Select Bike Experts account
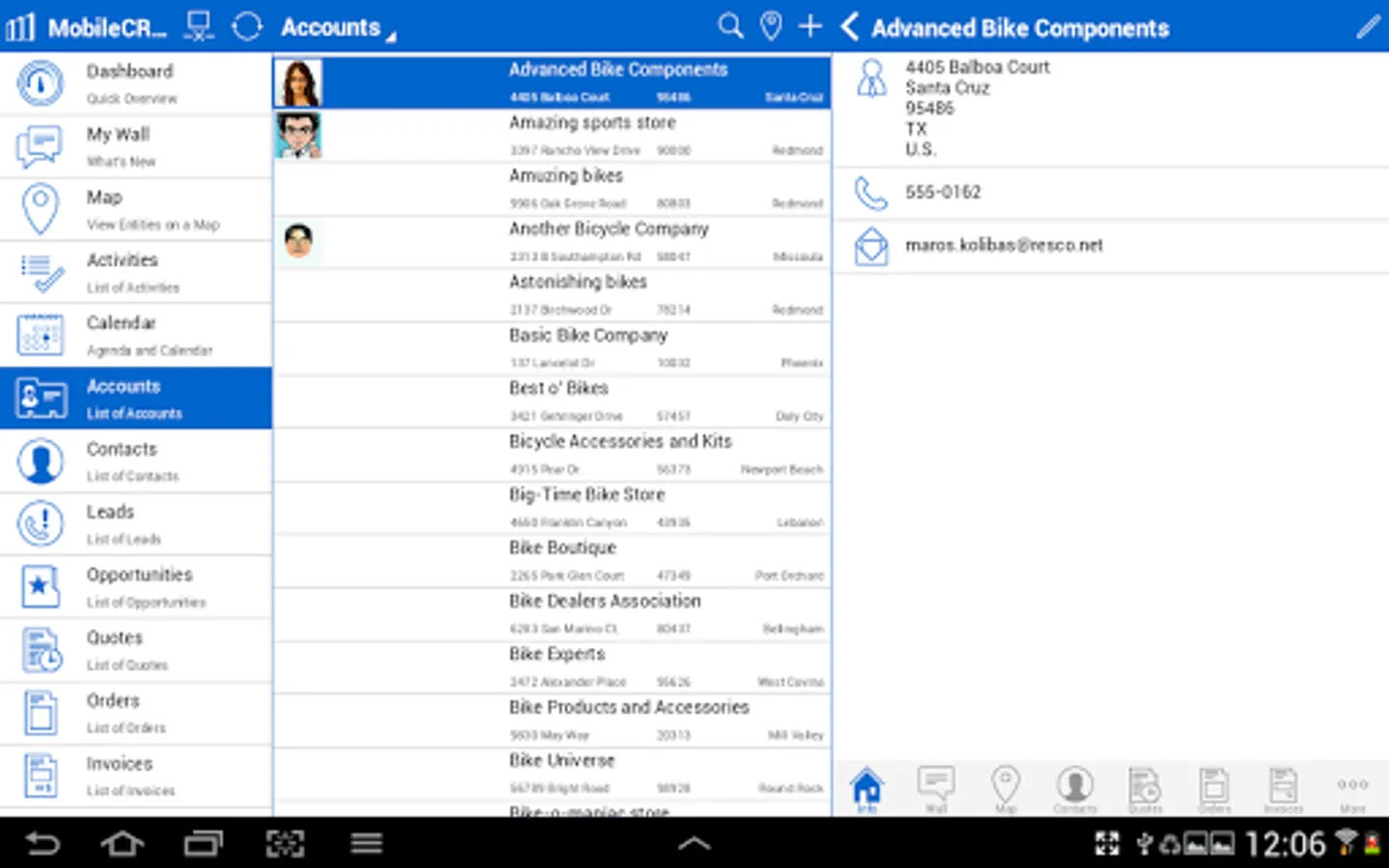Screen dimensions: 1389x868 click(552, 666)
